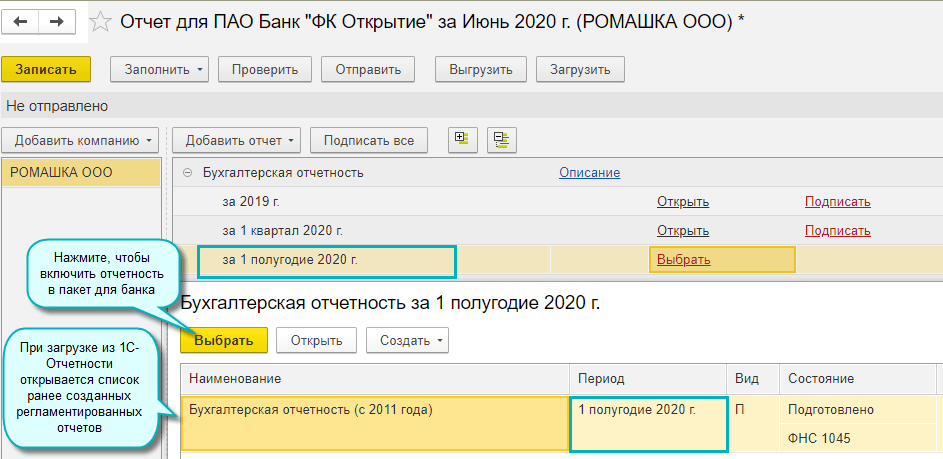943x459 pixels.
Task: Click Подписать link for за 2019 г.
Action: coord(837,202)
